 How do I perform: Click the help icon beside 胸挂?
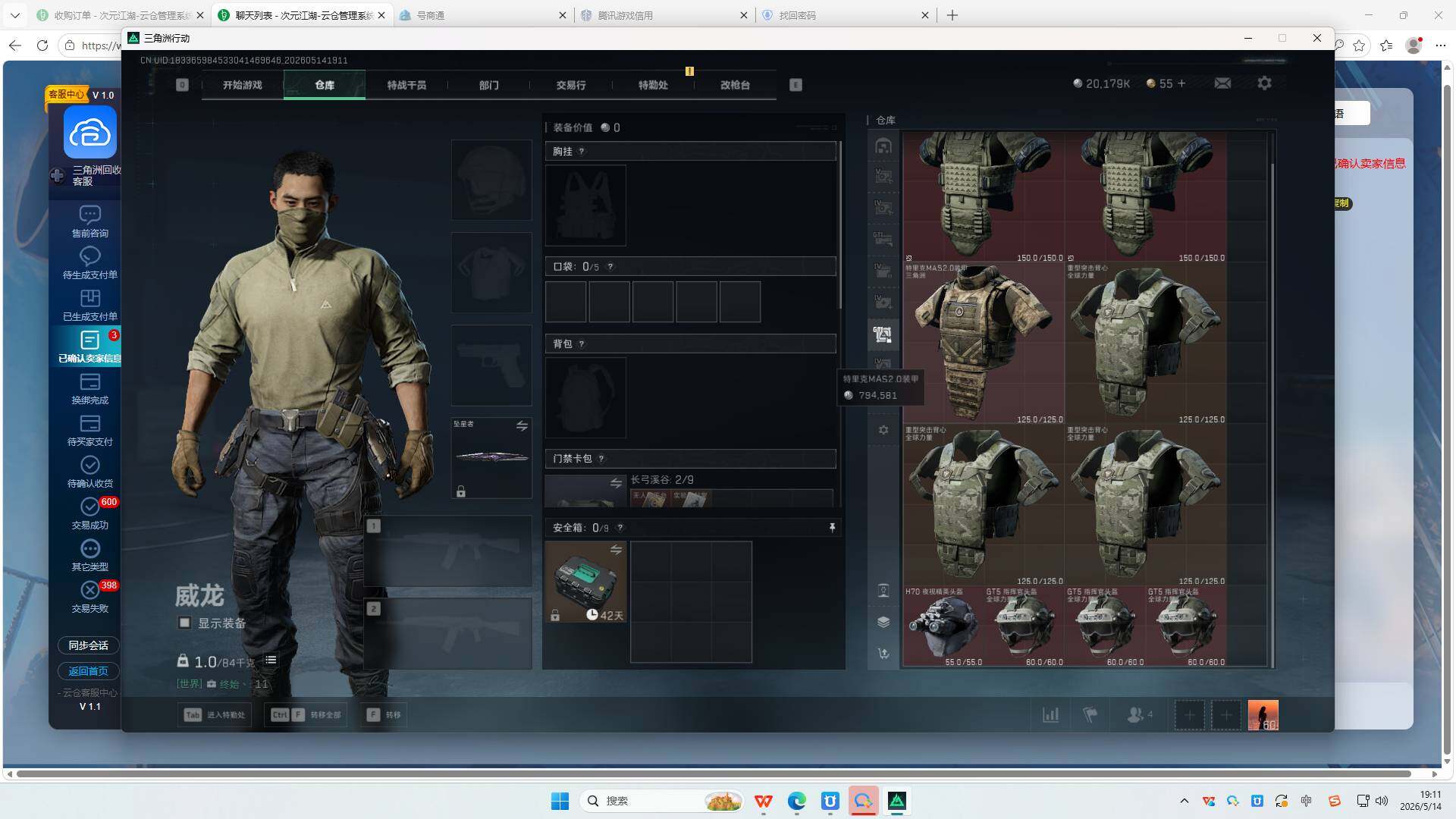(x=582, y=152)
